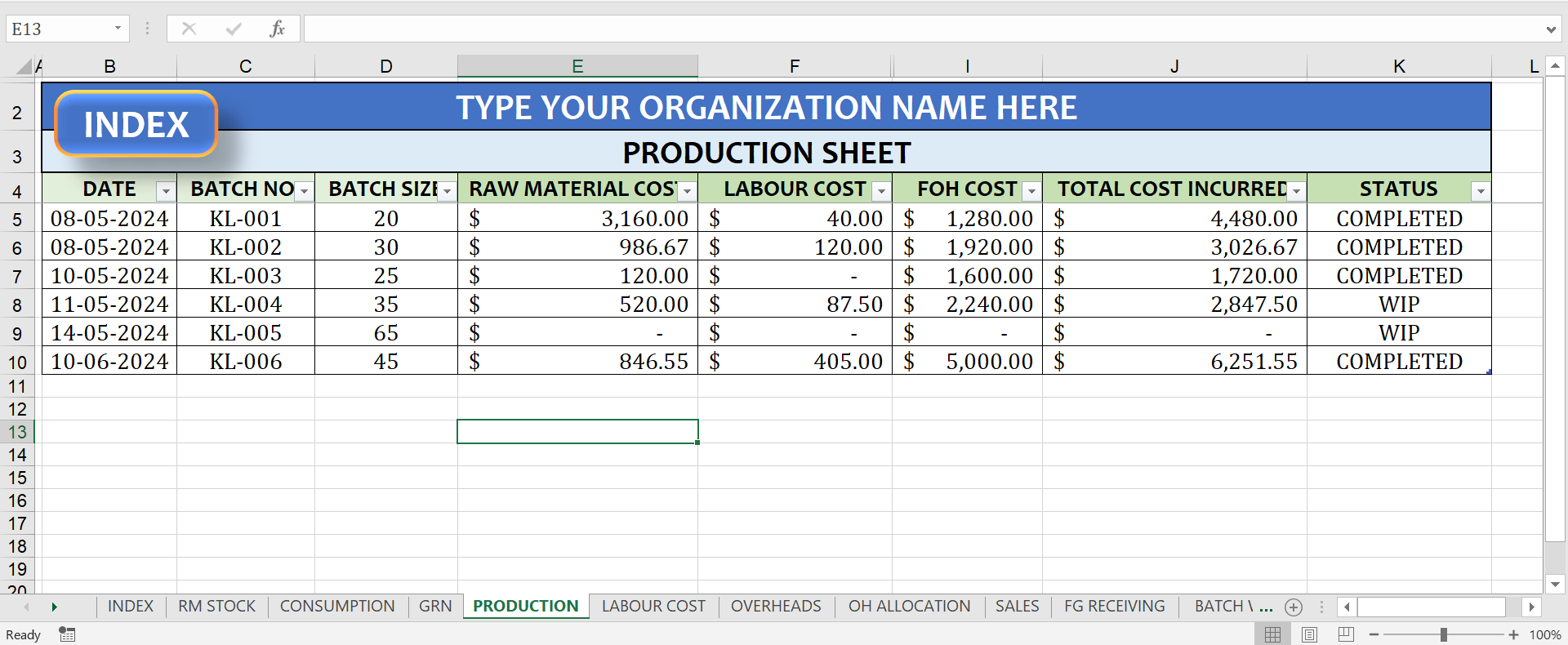Open the LABOUR COST filter dropdown
Viewport: 1568px width, 645px height.
click(881, 191)
